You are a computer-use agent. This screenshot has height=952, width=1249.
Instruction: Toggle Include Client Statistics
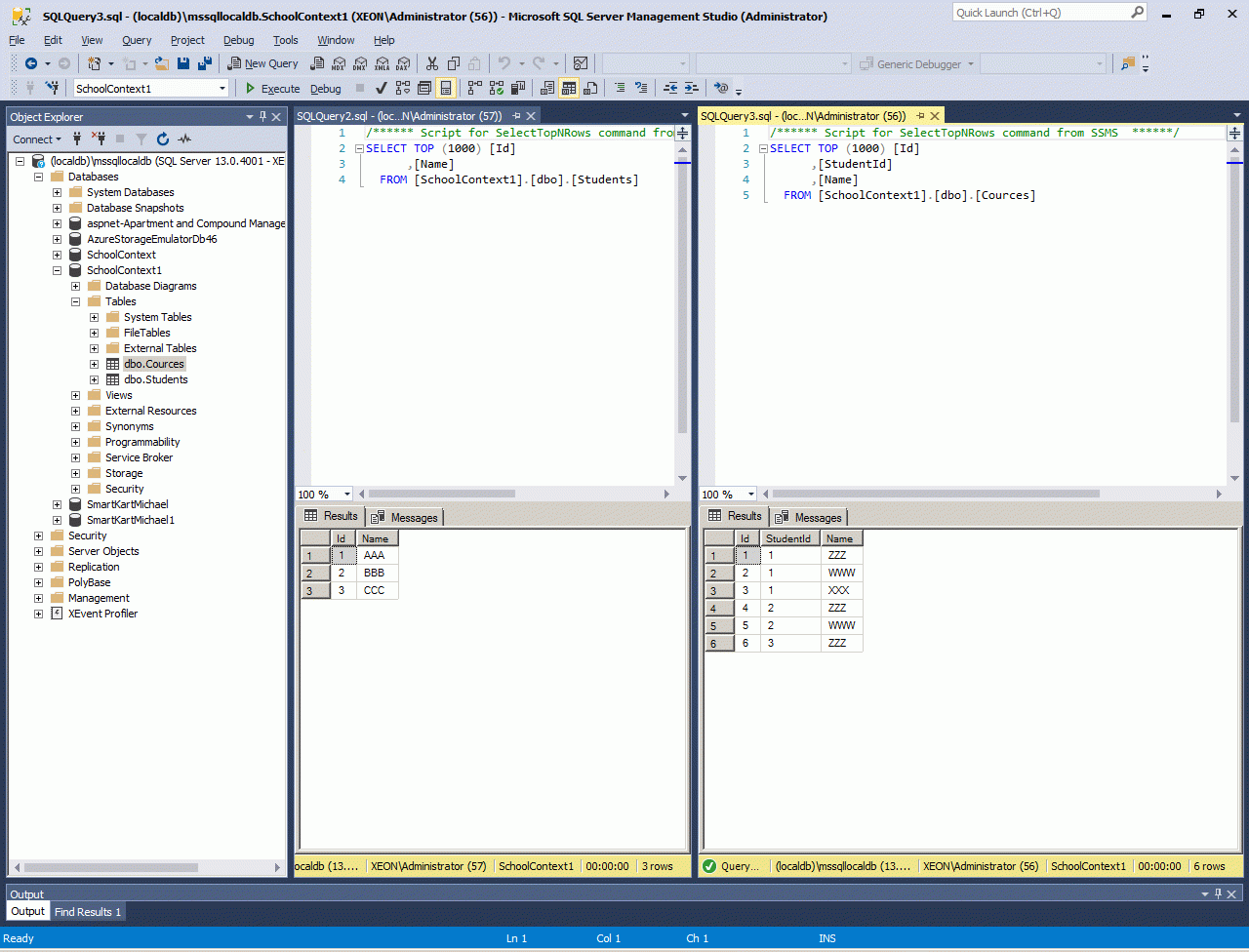coord(518,88)
